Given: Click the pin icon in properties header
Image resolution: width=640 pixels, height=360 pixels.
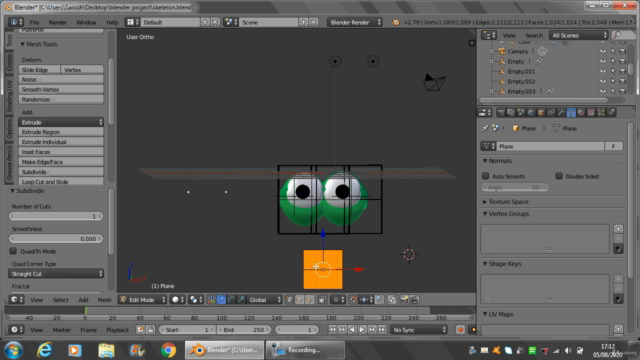Looking at the screenshot, I should coord(485,128).
